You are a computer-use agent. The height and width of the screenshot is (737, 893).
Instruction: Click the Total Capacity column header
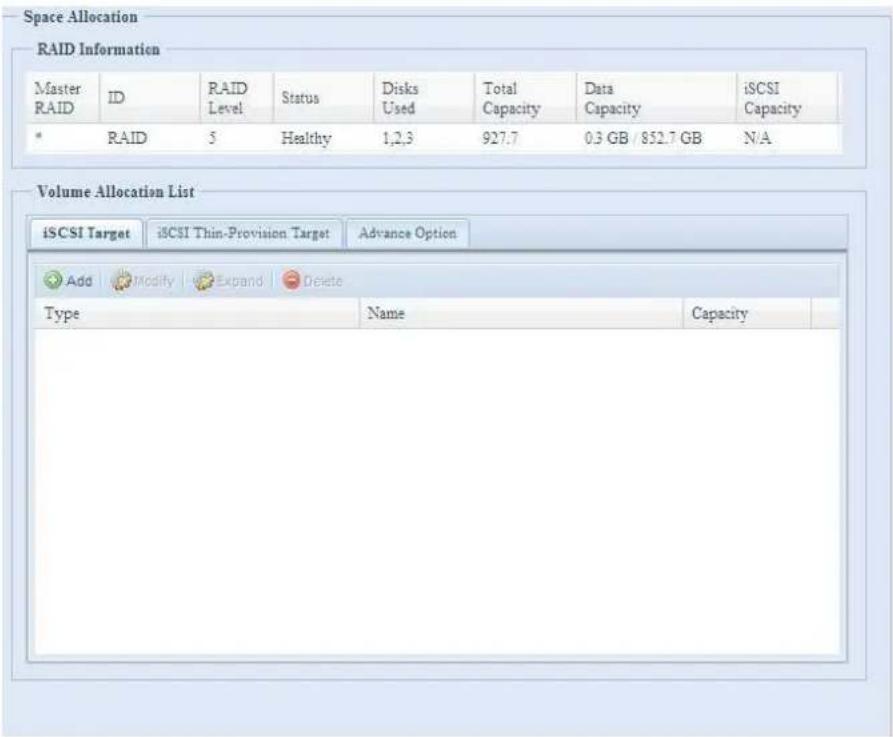(x=526, y=98)
